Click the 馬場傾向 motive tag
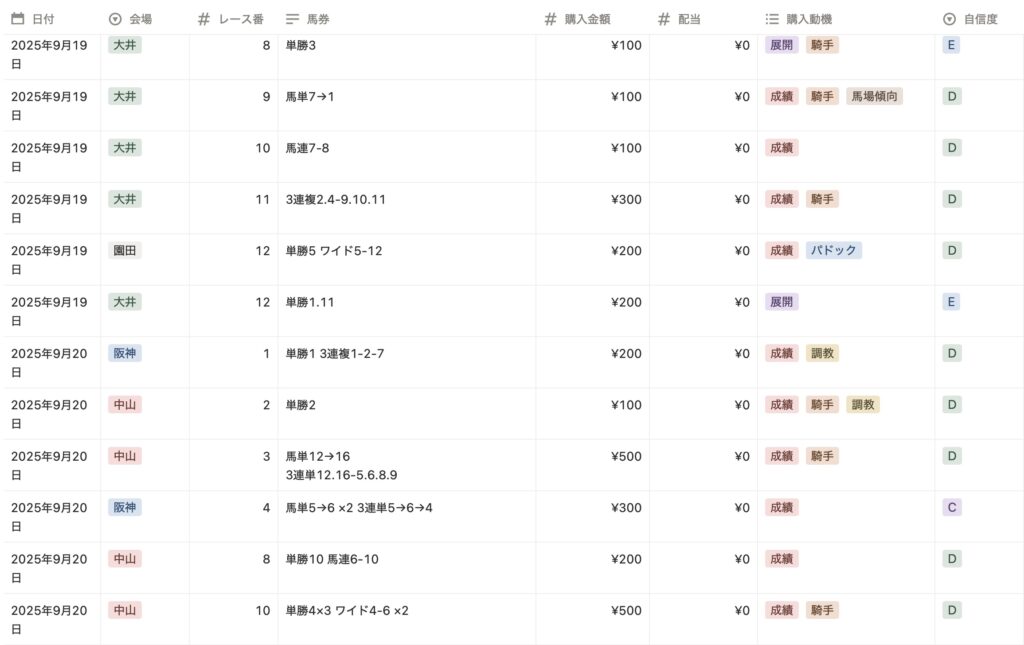The width and height of the screenshot is (1024, 645). click(874, 97)
